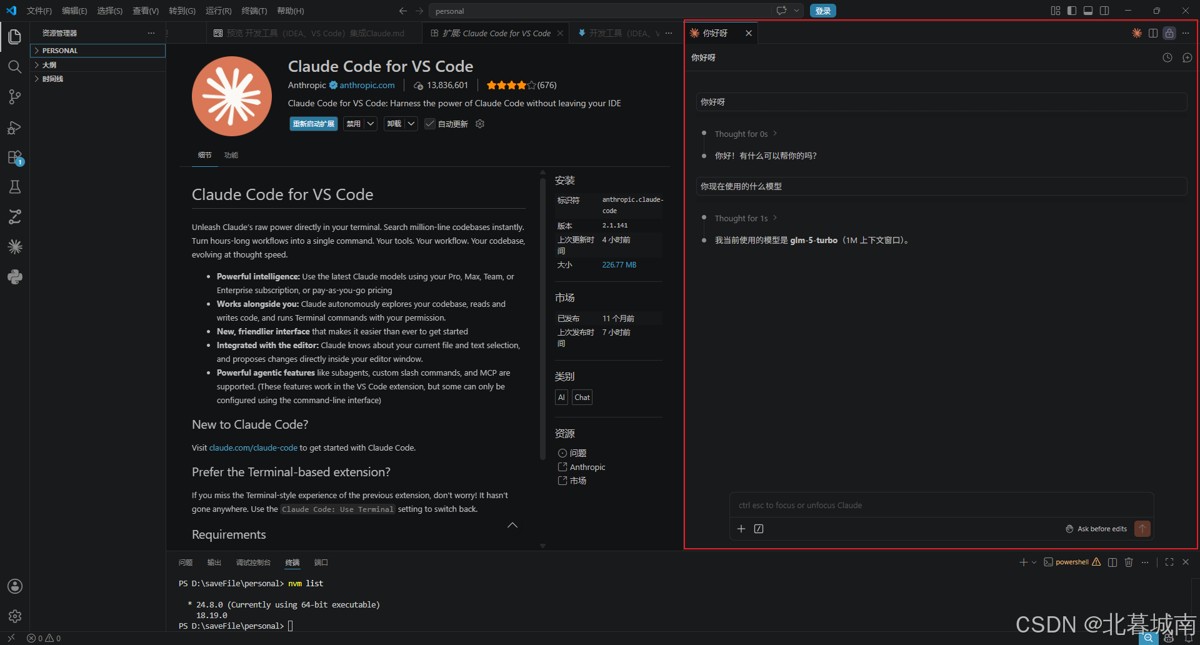
Task: Open the Search view in activity bar
Action: [14, 67]
